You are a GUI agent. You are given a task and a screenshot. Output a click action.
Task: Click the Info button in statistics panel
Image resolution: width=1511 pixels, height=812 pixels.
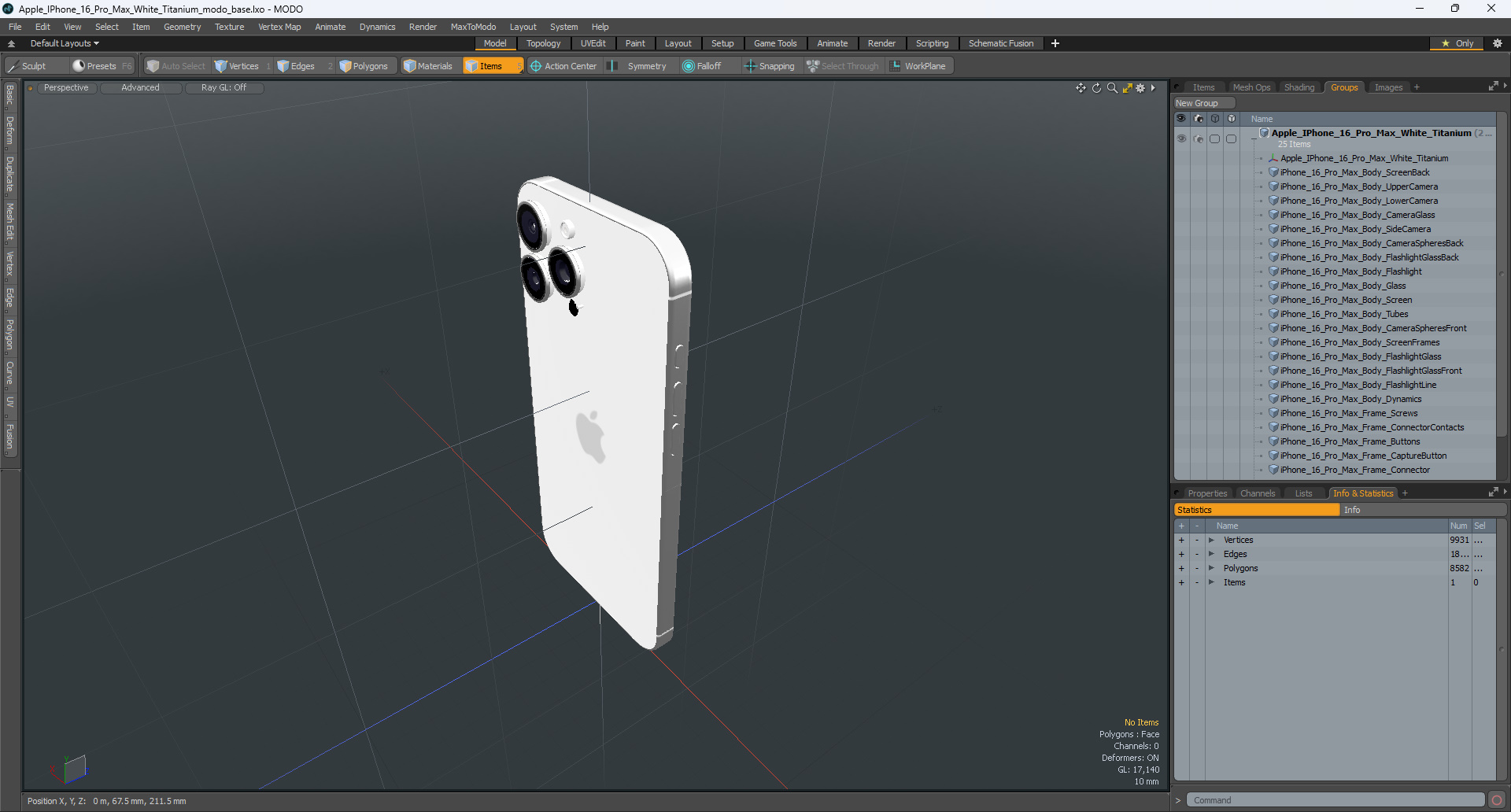pos(1423,510)
